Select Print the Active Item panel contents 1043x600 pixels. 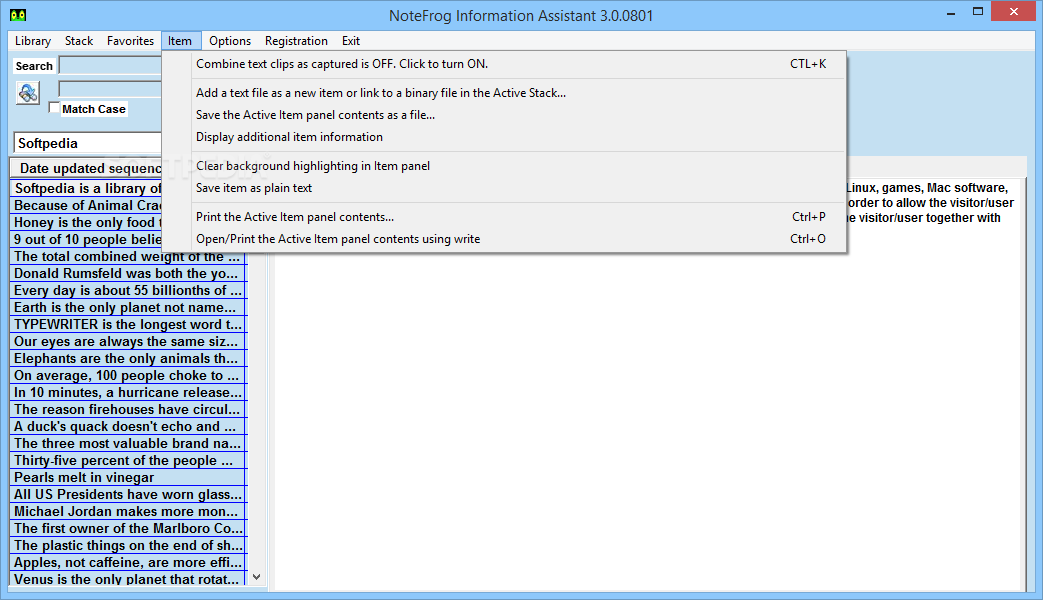[504, 217]
